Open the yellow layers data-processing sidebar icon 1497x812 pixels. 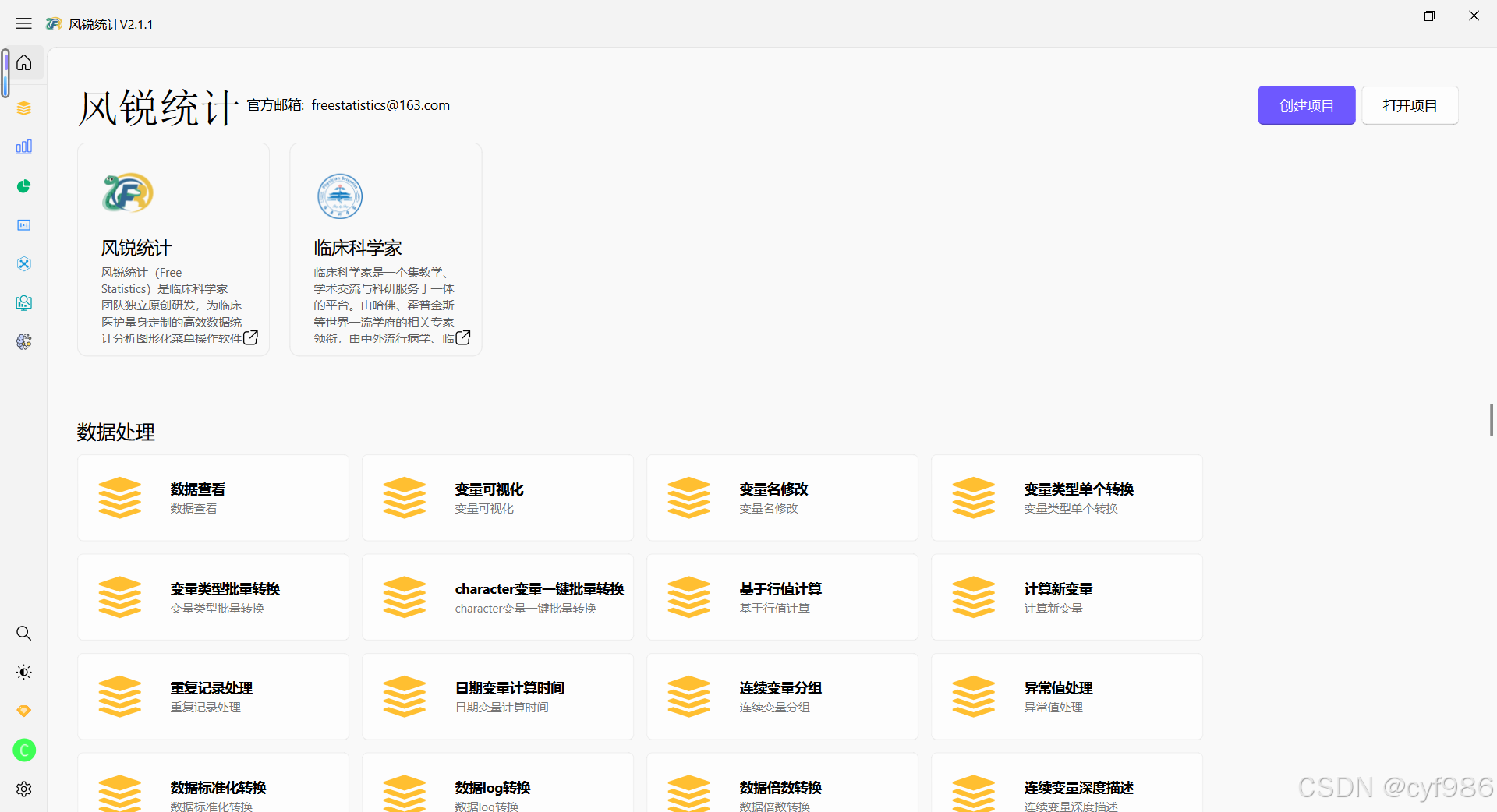(x=24, y=108)
